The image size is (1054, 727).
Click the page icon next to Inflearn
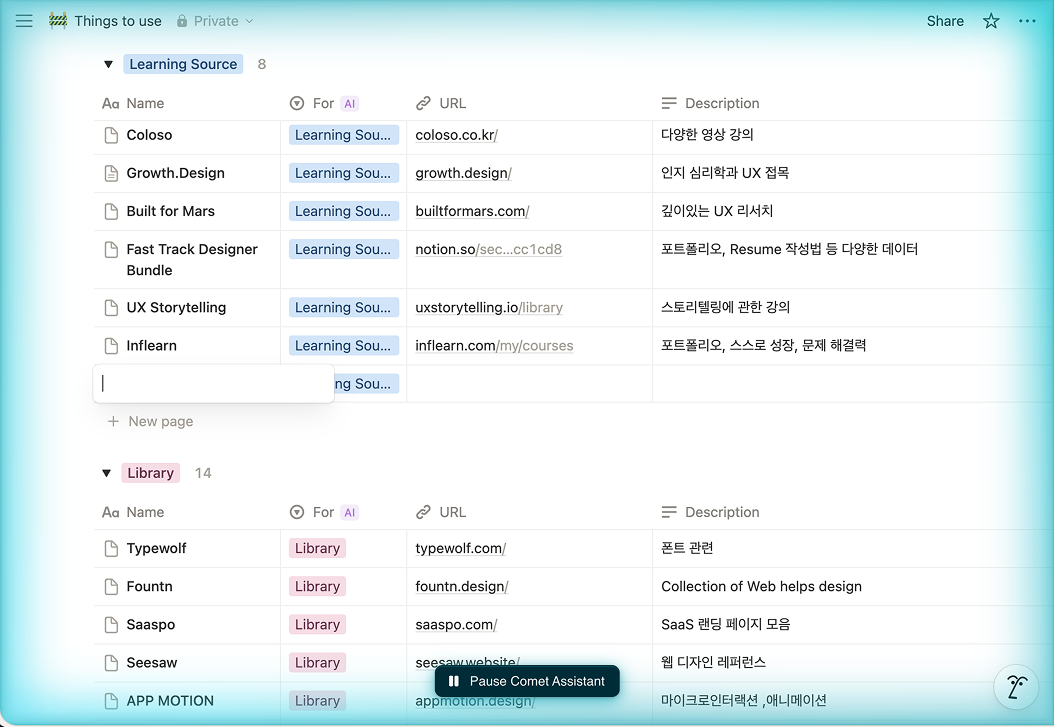pyautogui.click(x=112, y=346)
